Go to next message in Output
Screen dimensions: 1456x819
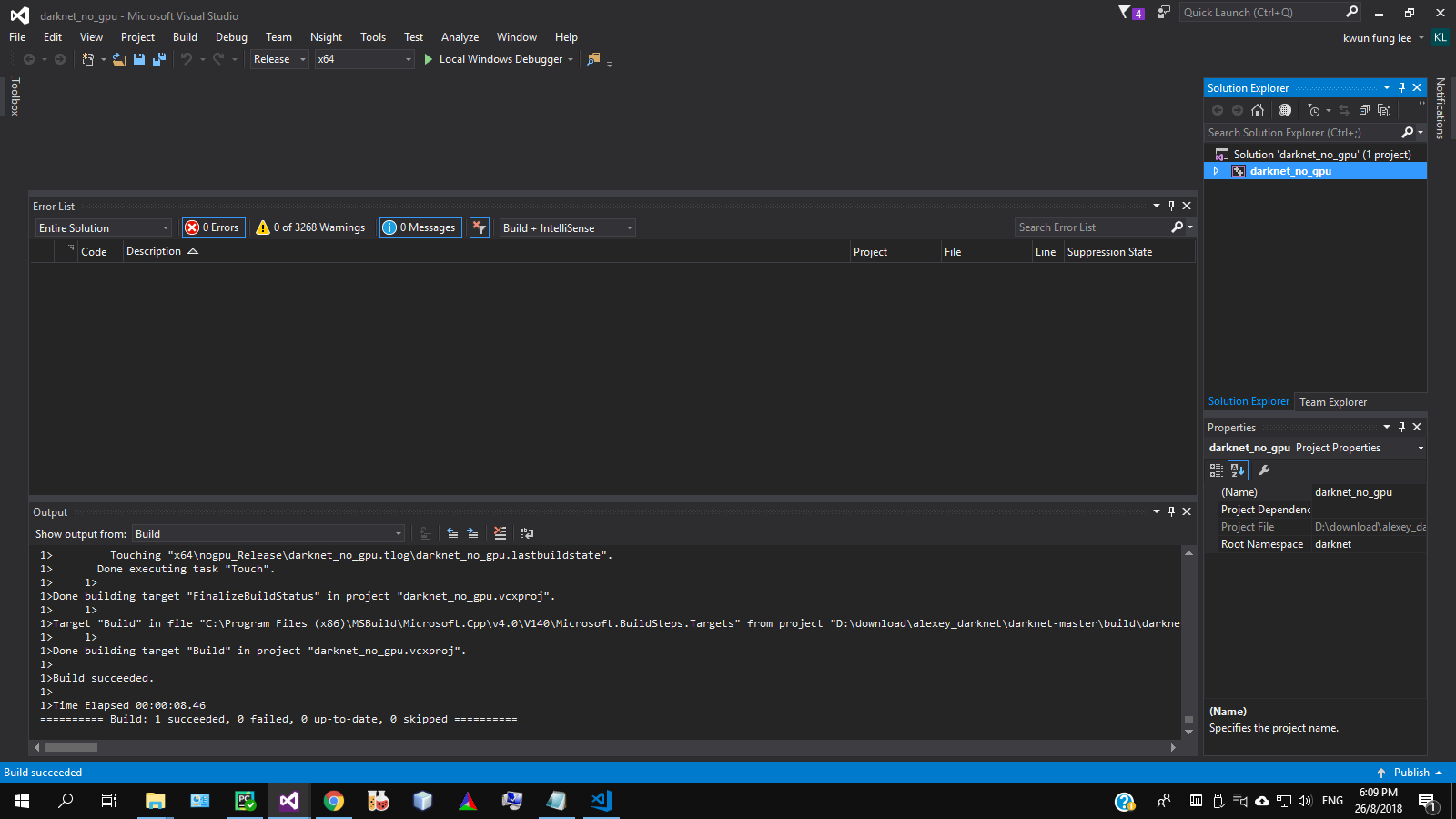472,533
